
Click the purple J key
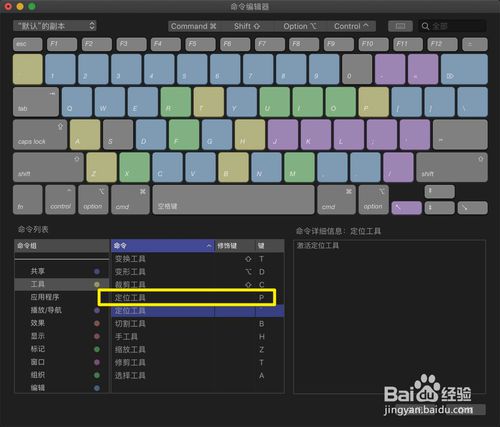click(x=283, y=134)
